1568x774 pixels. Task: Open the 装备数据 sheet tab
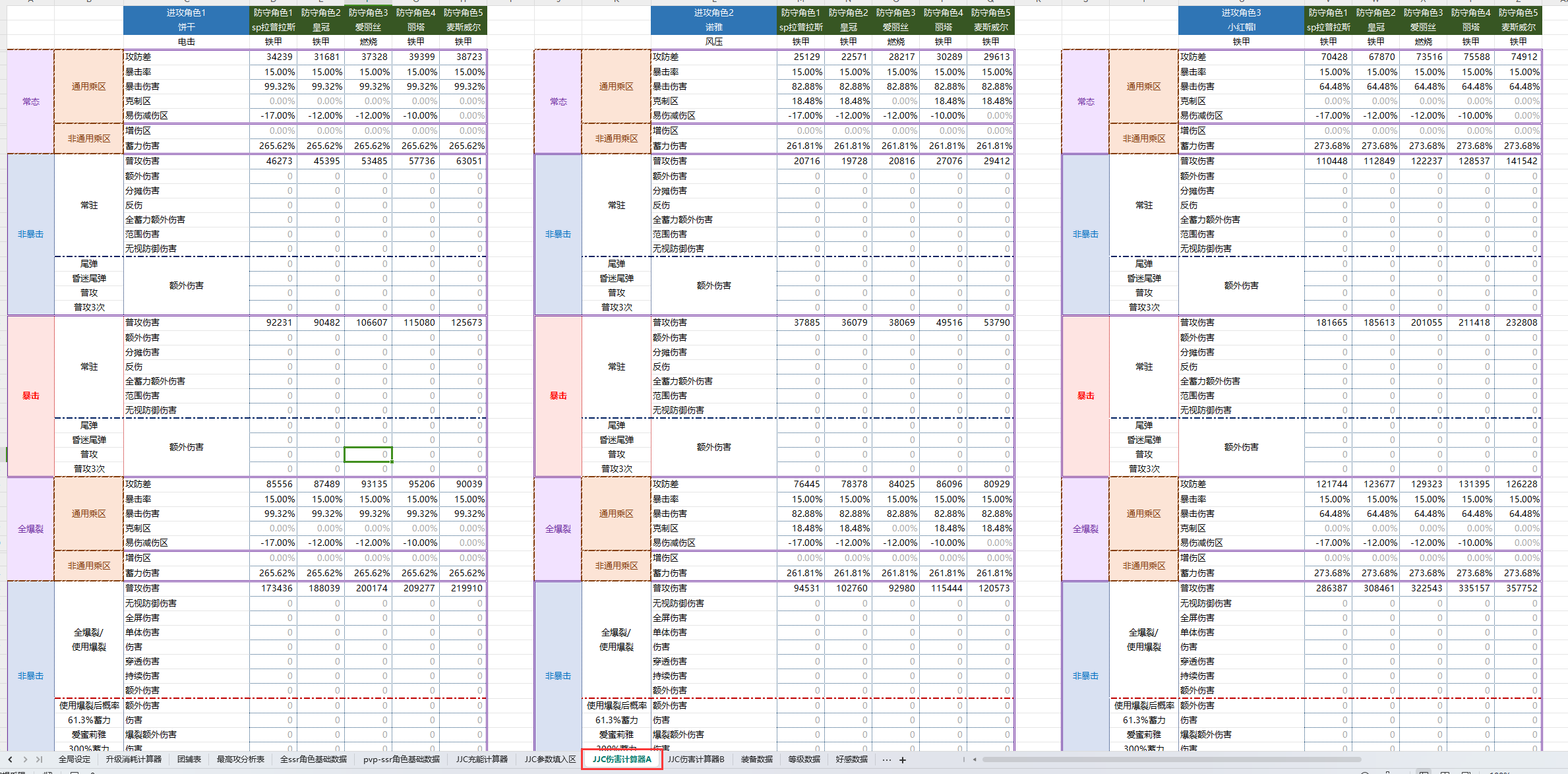(x=757, y=759)
